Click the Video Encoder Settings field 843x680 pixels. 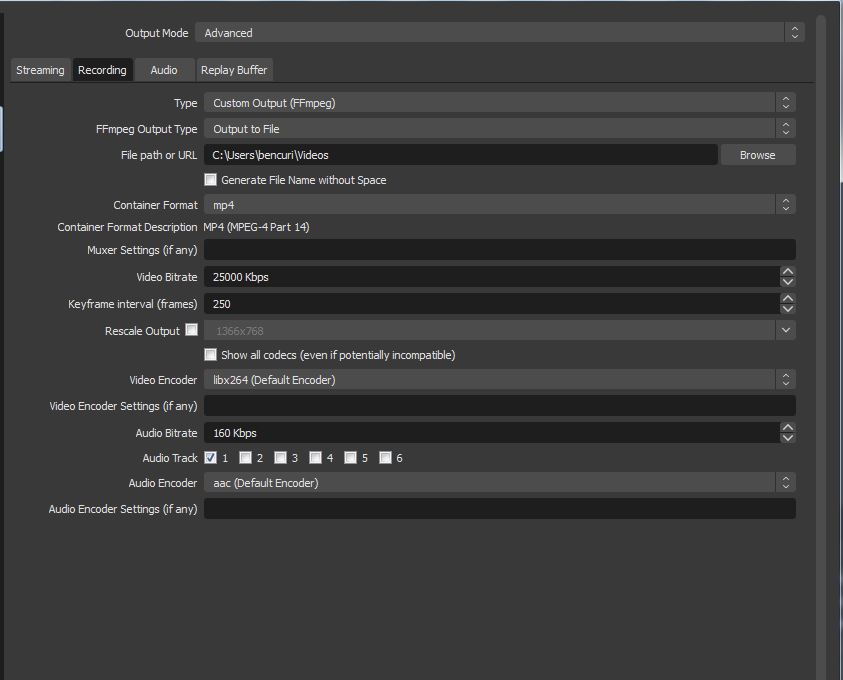(x=499, y=406)
